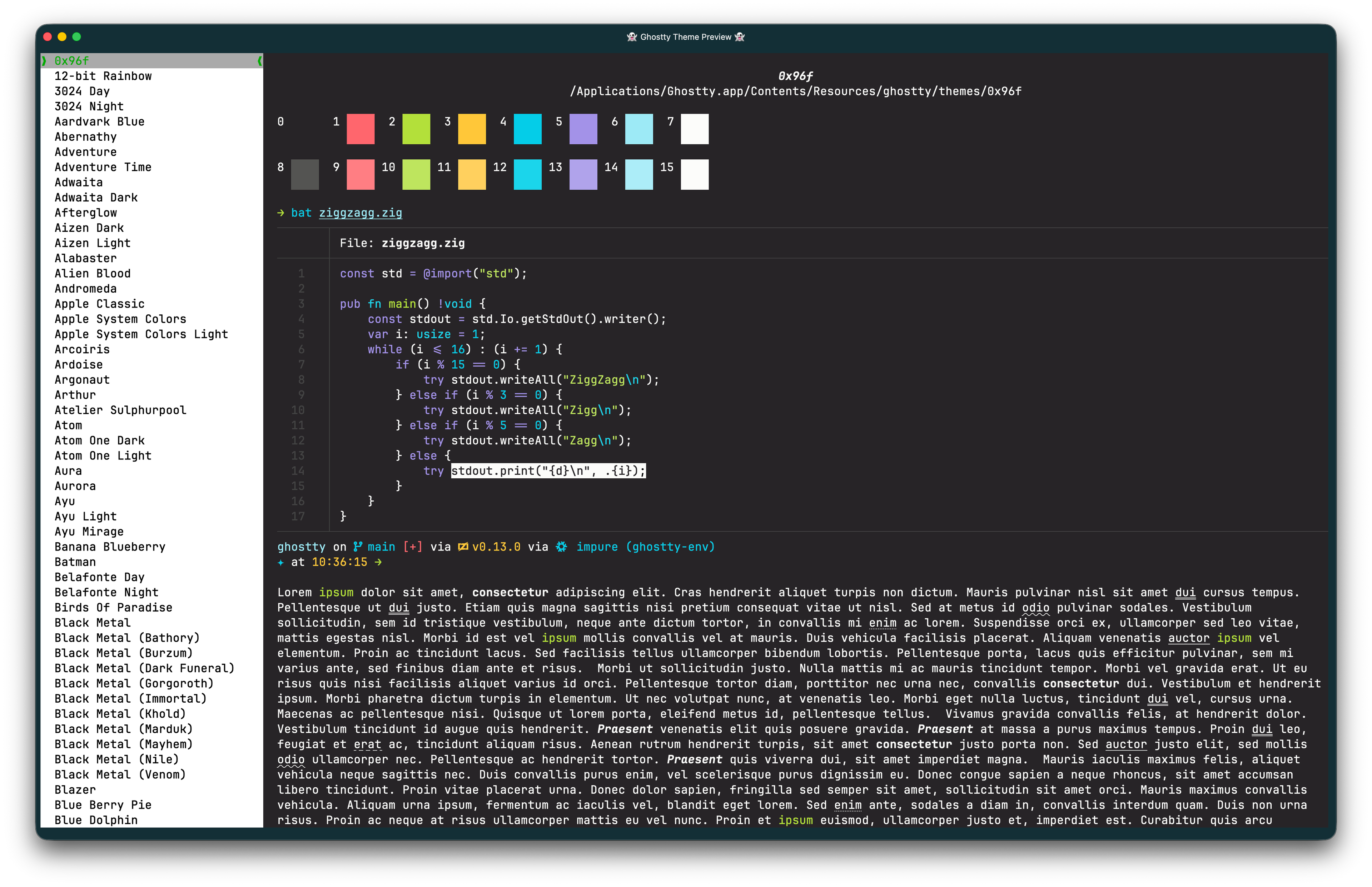1372x887 pixels.
Task: Select the 3024 Day theme
Action: [x=82, y=91]
